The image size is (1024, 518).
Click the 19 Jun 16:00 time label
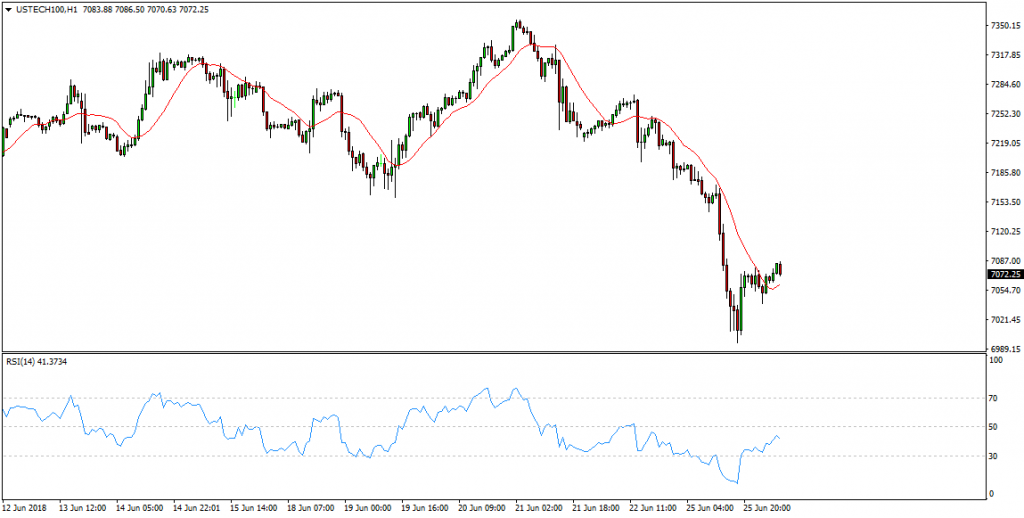[x=423, y=506]
